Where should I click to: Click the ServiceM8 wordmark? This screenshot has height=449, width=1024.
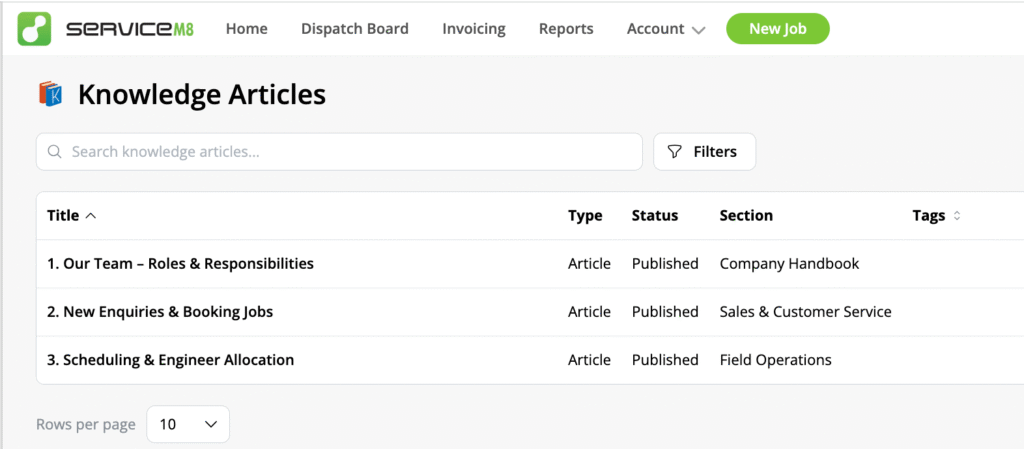click(129, 29)
